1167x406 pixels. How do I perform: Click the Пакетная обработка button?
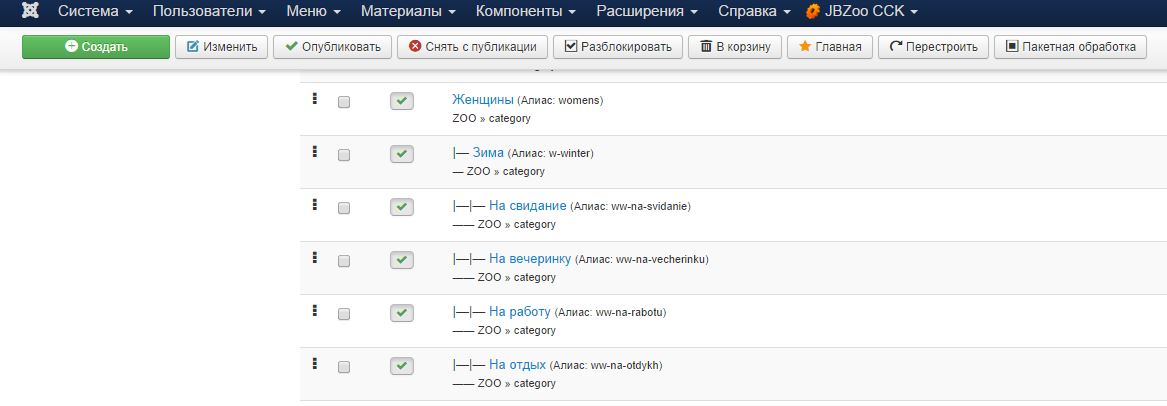tap(1070, 47)
